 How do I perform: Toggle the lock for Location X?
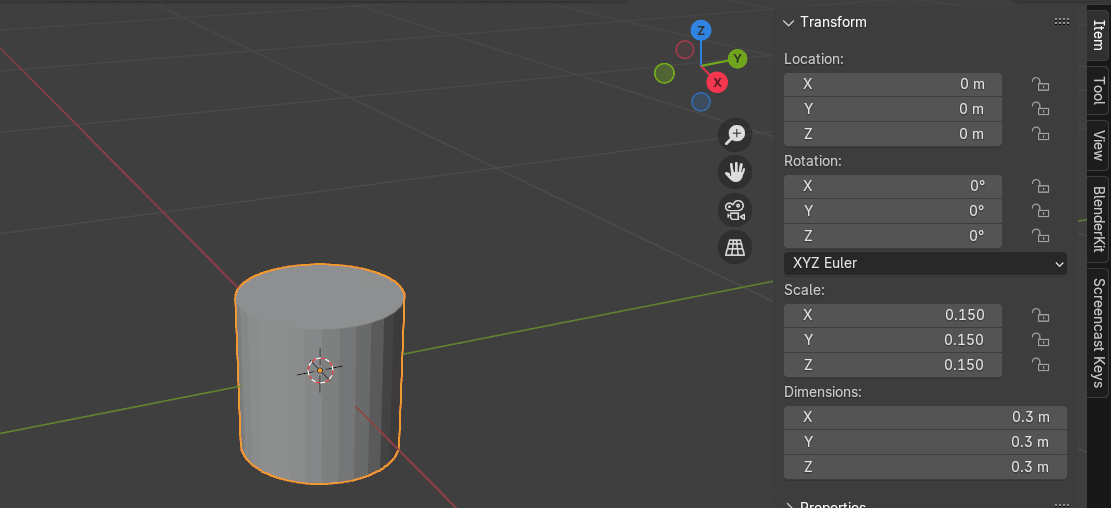pyautogui.click(x=1040, y=84)
